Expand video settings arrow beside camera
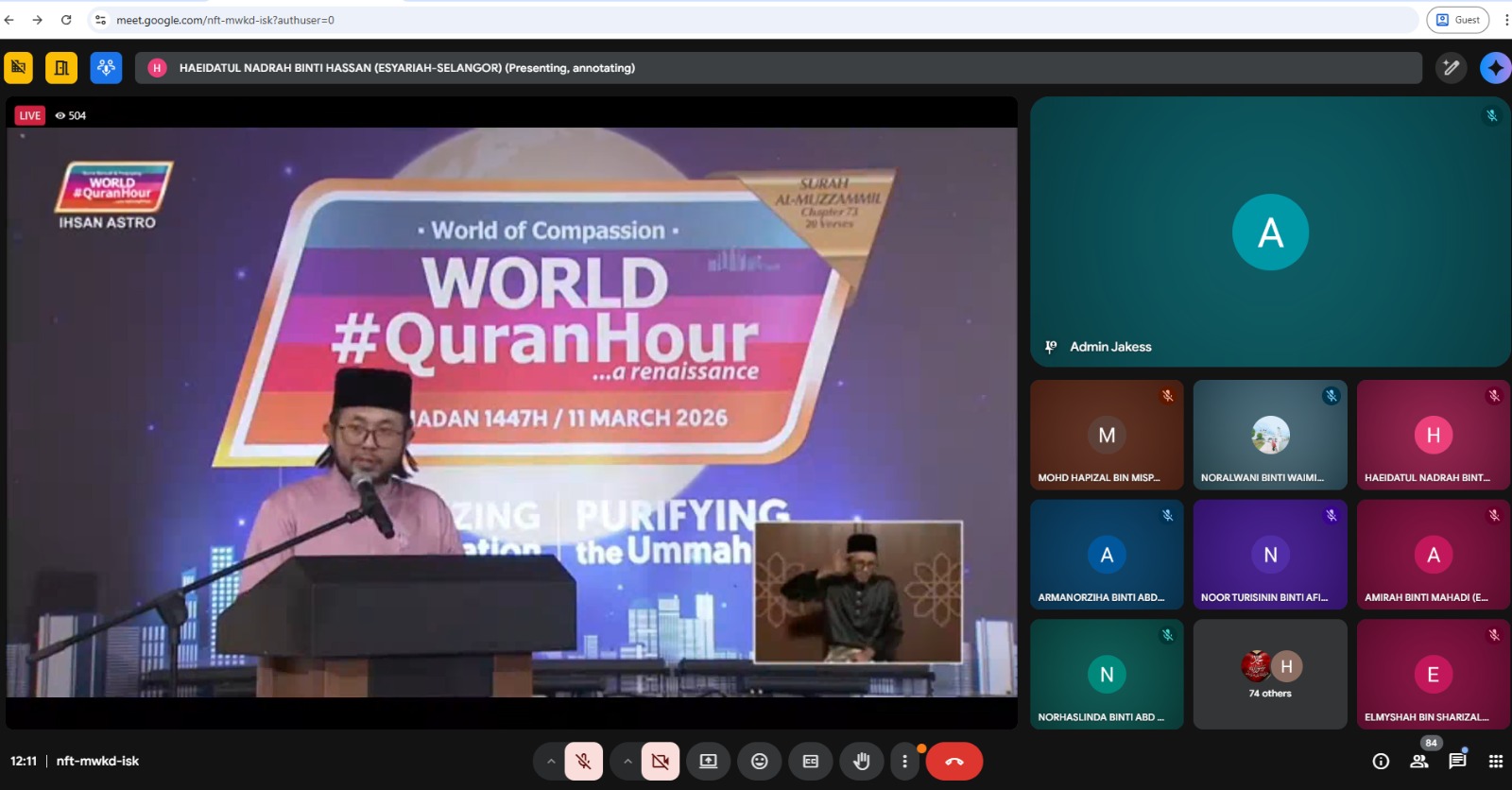Image resolution: width=1512 pixels, height=790 pixels. click(627, 762)
